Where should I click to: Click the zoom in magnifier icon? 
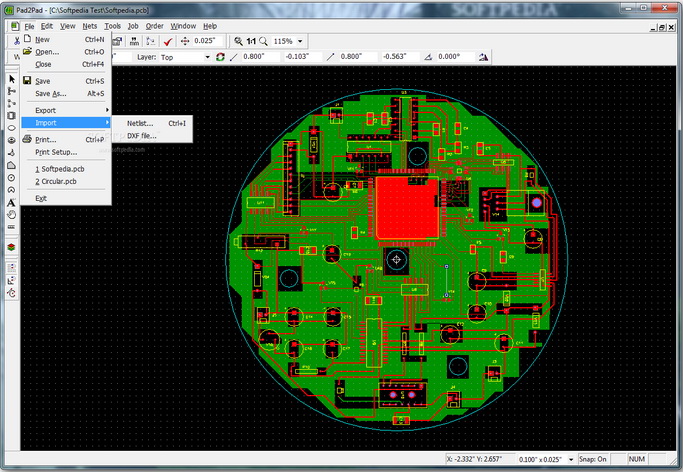pyautogui.click(x=238, y=41)
